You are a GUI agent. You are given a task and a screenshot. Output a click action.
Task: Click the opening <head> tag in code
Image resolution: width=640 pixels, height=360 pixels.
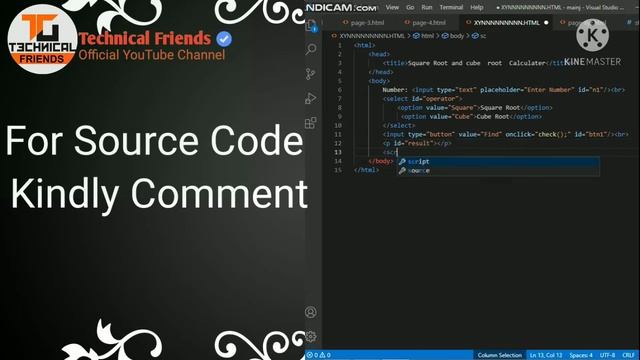[x=379, y=54]
